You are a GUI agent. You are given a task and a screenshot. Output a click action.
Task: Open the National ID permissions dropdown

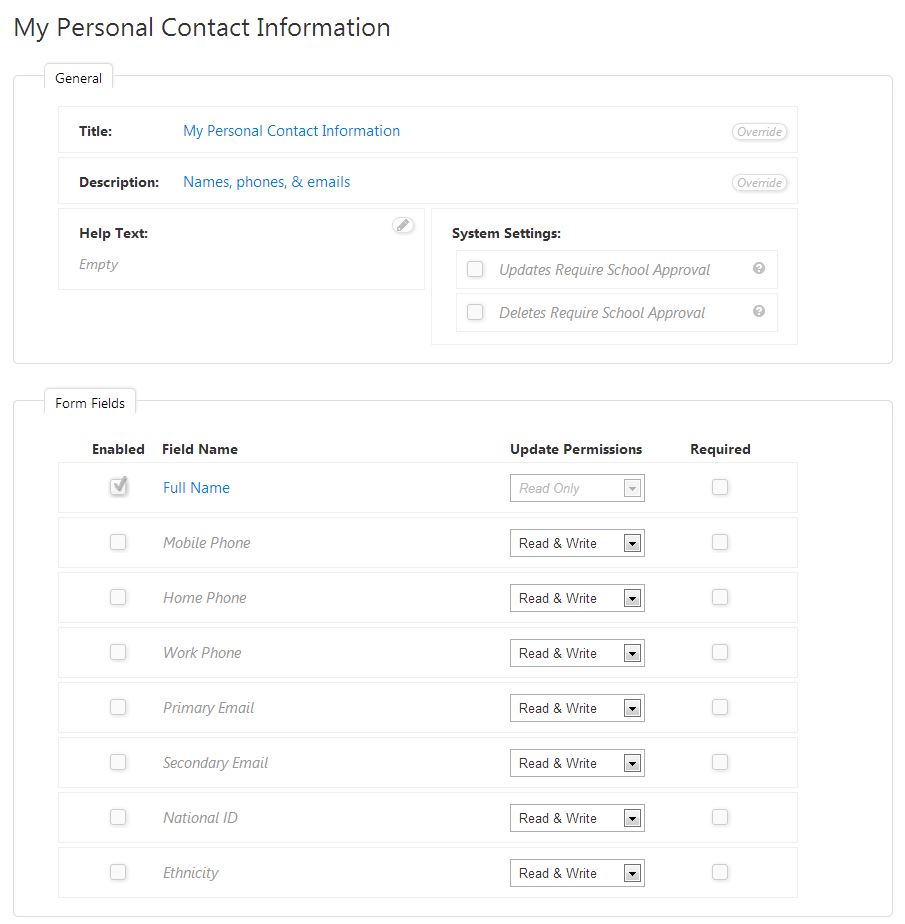click(x=632, y=817)
